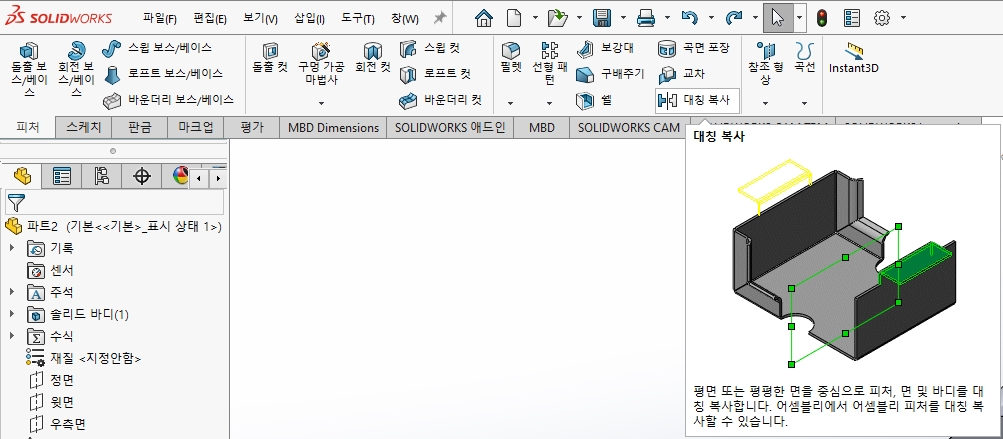The width and height of the screenshot is (1003, 439).
Task: Open the ConfigurationManager tab
Action: click(102, 175)
